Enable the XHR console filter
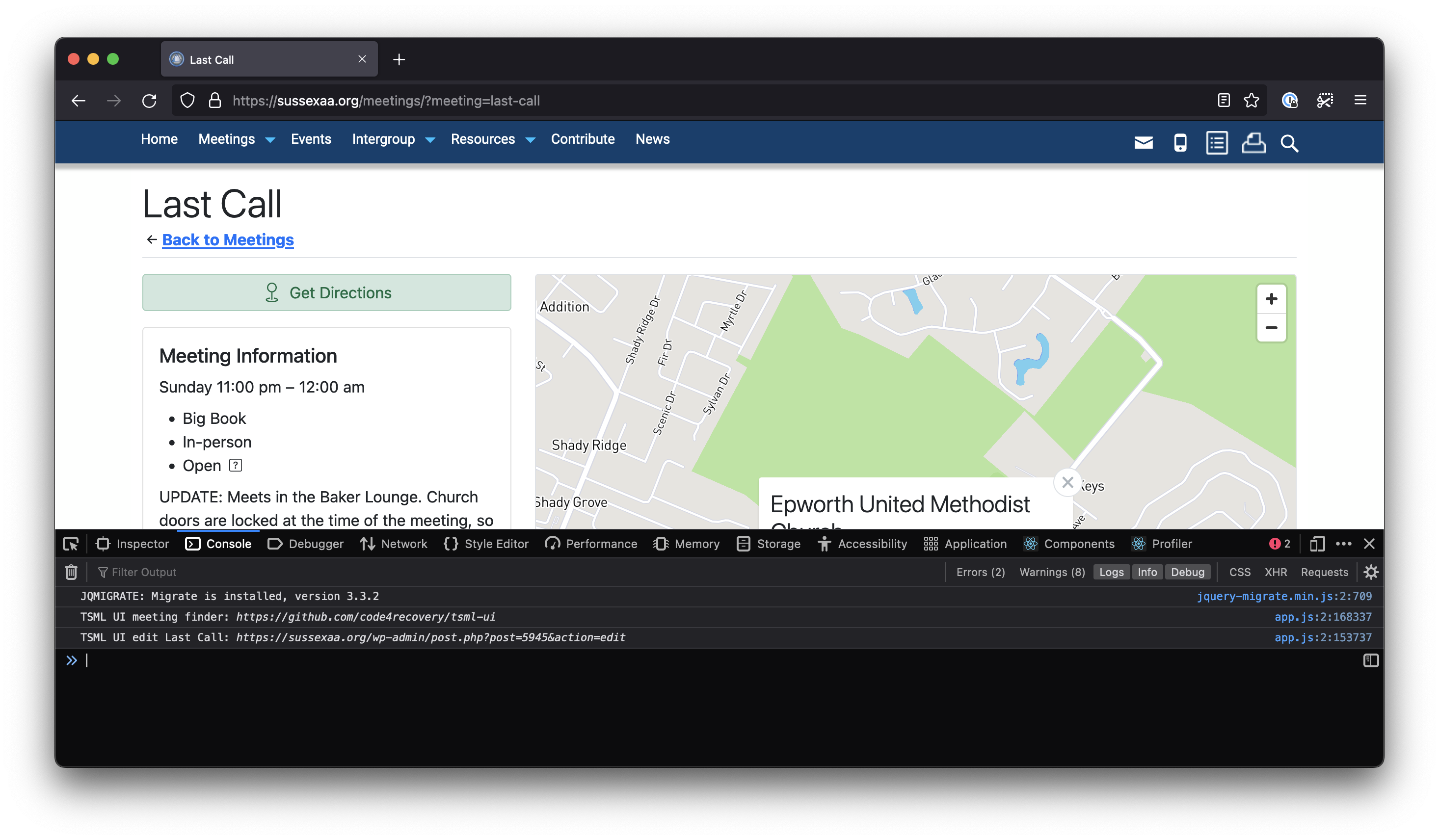1439x840 pixels. pyautogui.click(x=1275, y=572)
